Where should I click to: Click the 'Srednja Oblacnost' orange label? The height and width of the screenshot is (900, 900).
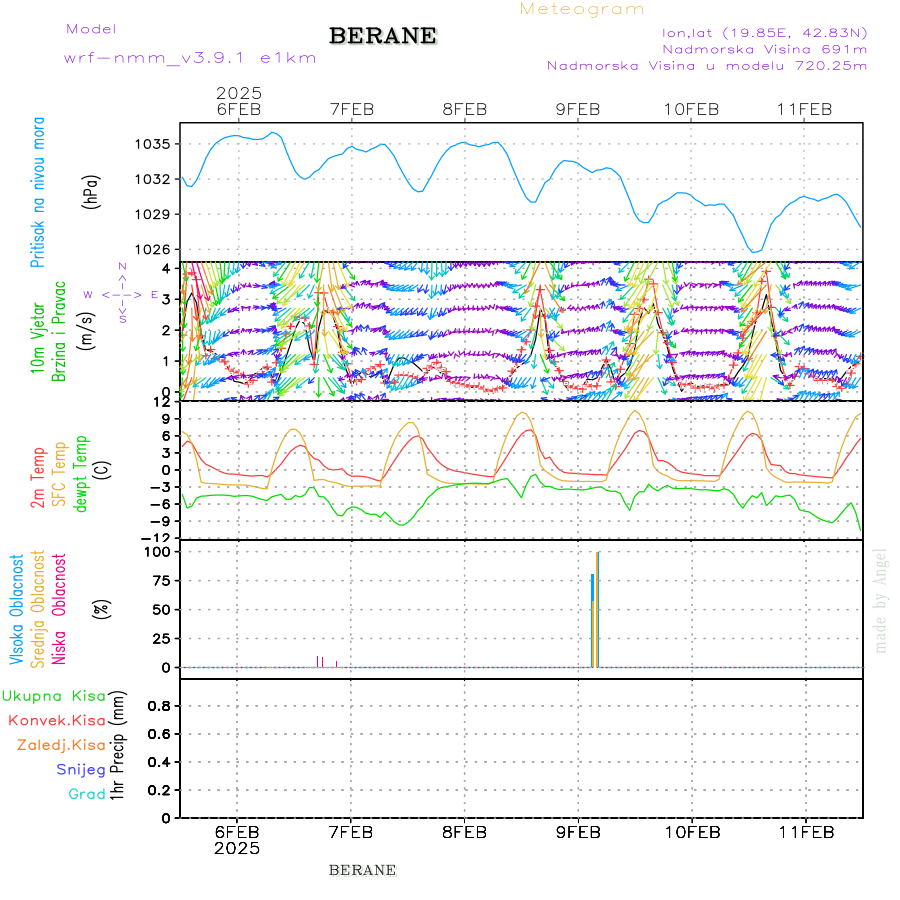click(x=38, y=609)
